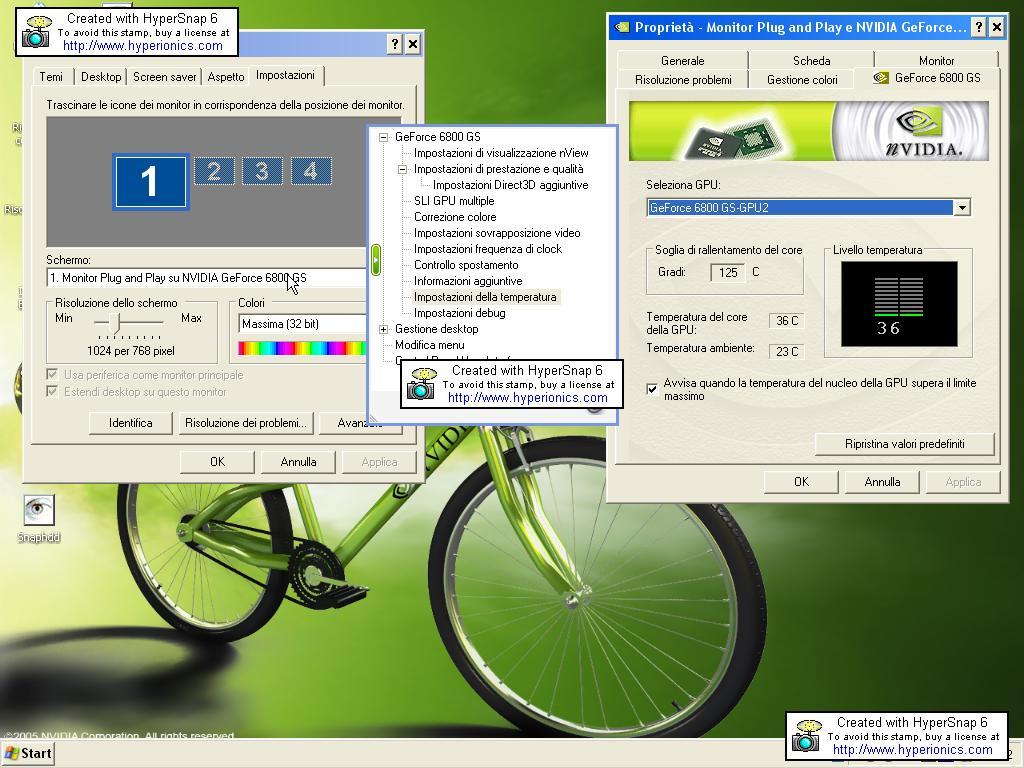The width and height of the screenshot is (1024, 768).
Task: Select the 'GeForce 6800 GS' root tree label
Action: pos(437,137)
